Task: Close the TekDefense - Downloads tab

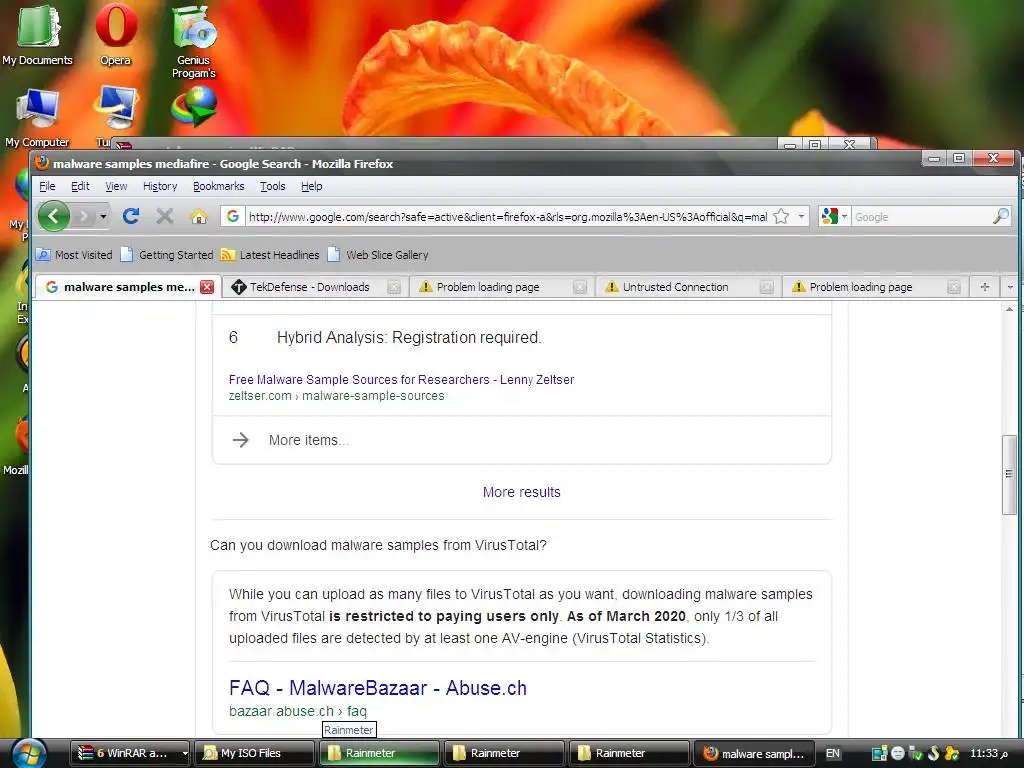Action: (394, 287)
